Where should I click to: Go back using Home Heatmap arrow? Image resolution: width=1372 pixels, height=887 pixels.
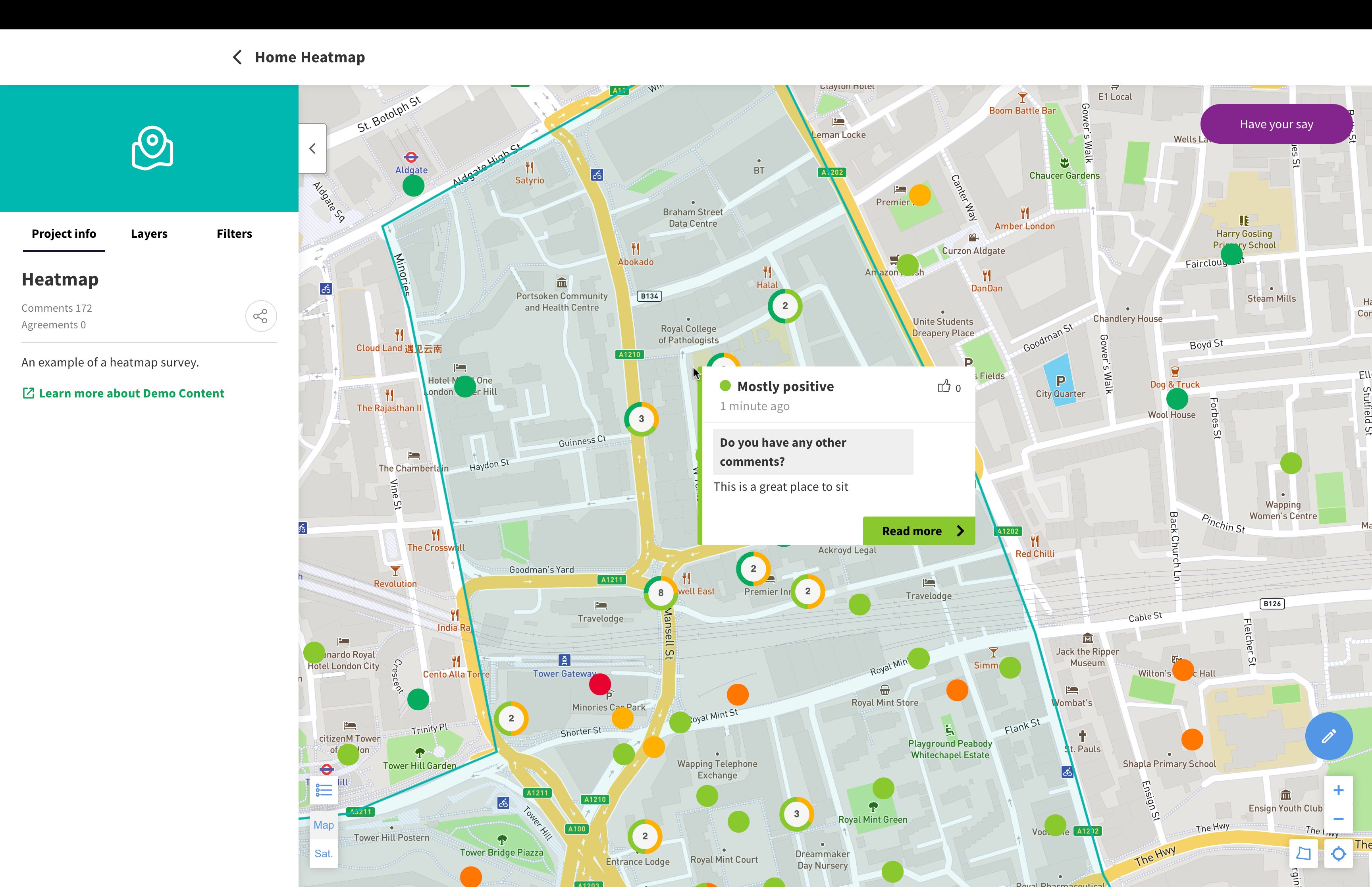click(237, 57)
